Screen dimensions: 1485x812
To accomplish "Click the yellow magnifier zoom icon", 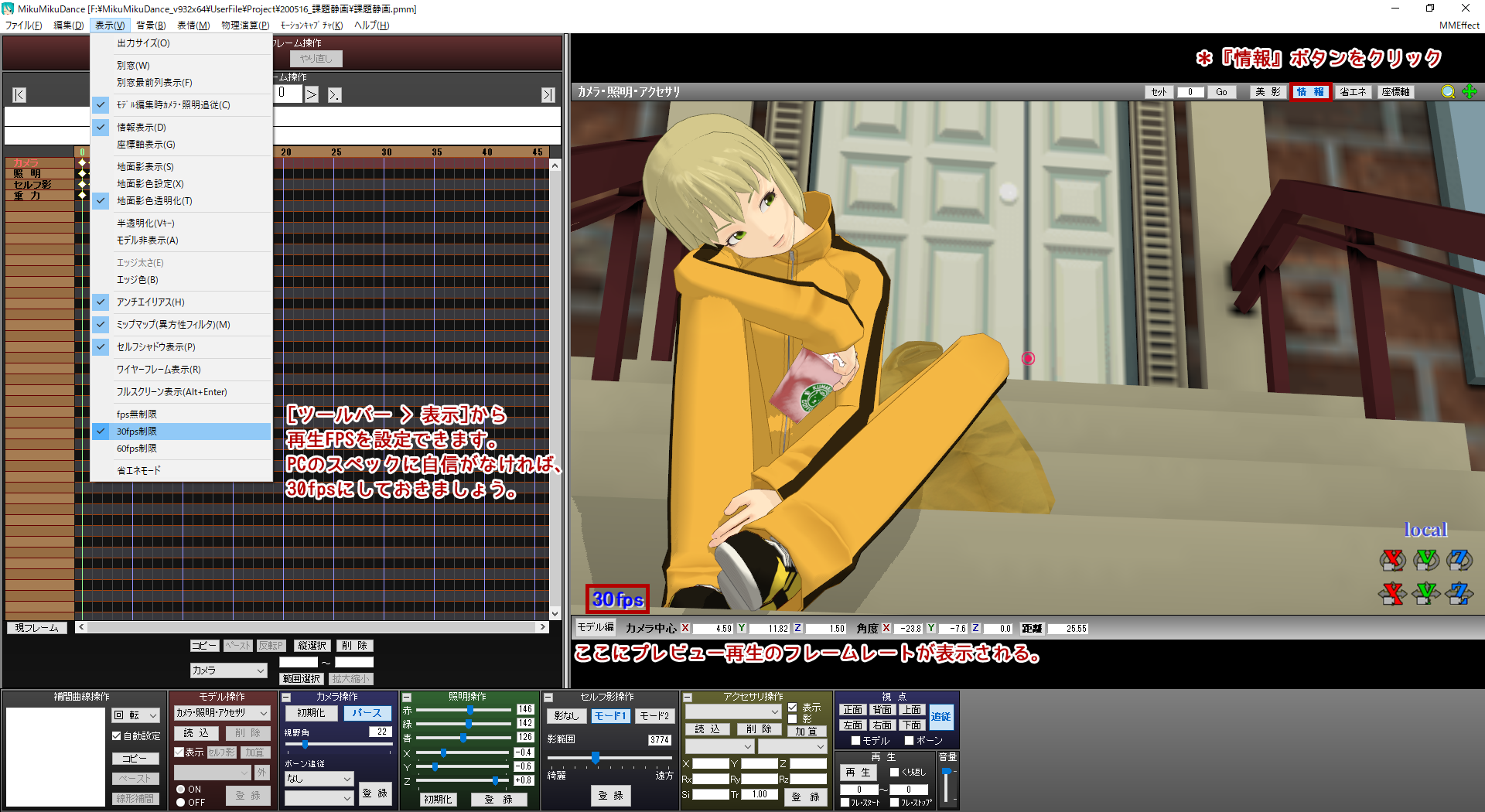I will 1448,92.
